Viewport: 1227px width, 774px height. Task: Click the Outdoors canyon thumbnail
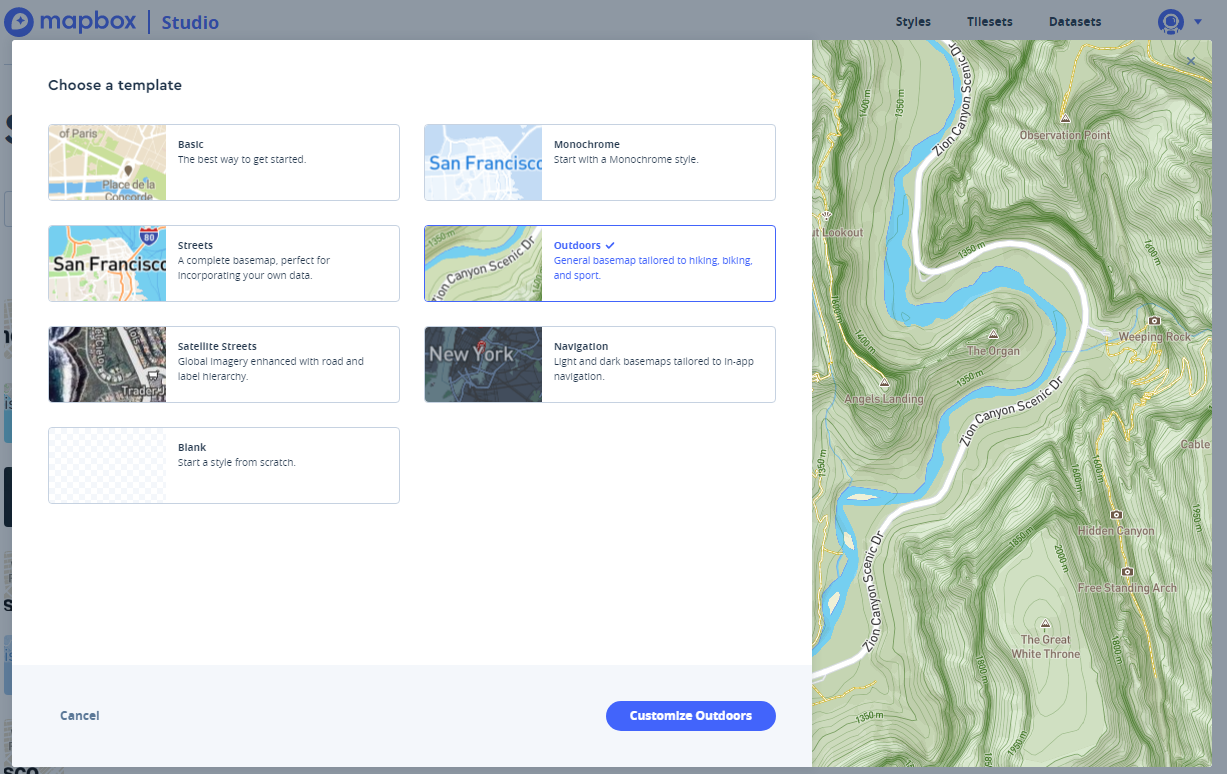pyautogui.click(x=483, y=263)
